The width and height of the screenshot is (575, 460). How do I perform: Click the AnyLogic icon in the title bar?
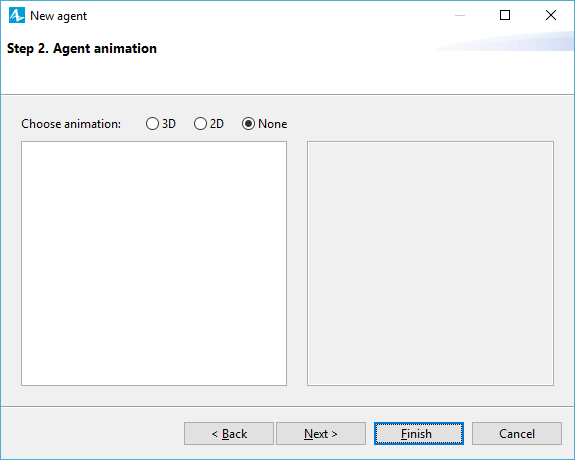tap(17, 15)
